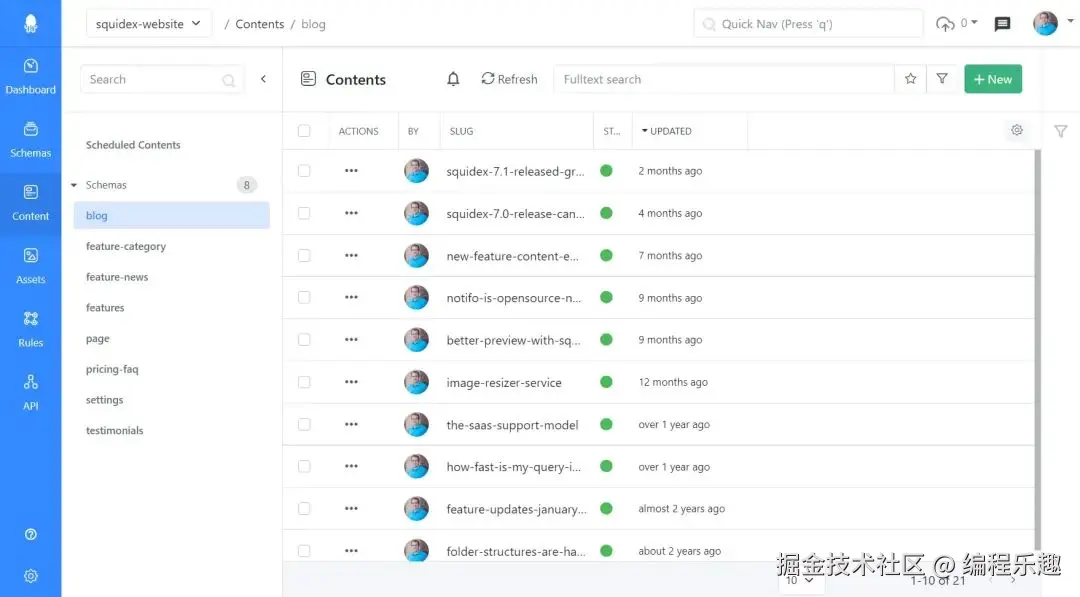Screen dimensions: 1080x597
Task: Open the folder-structures-are-ha entry
Action: point(516,551)
